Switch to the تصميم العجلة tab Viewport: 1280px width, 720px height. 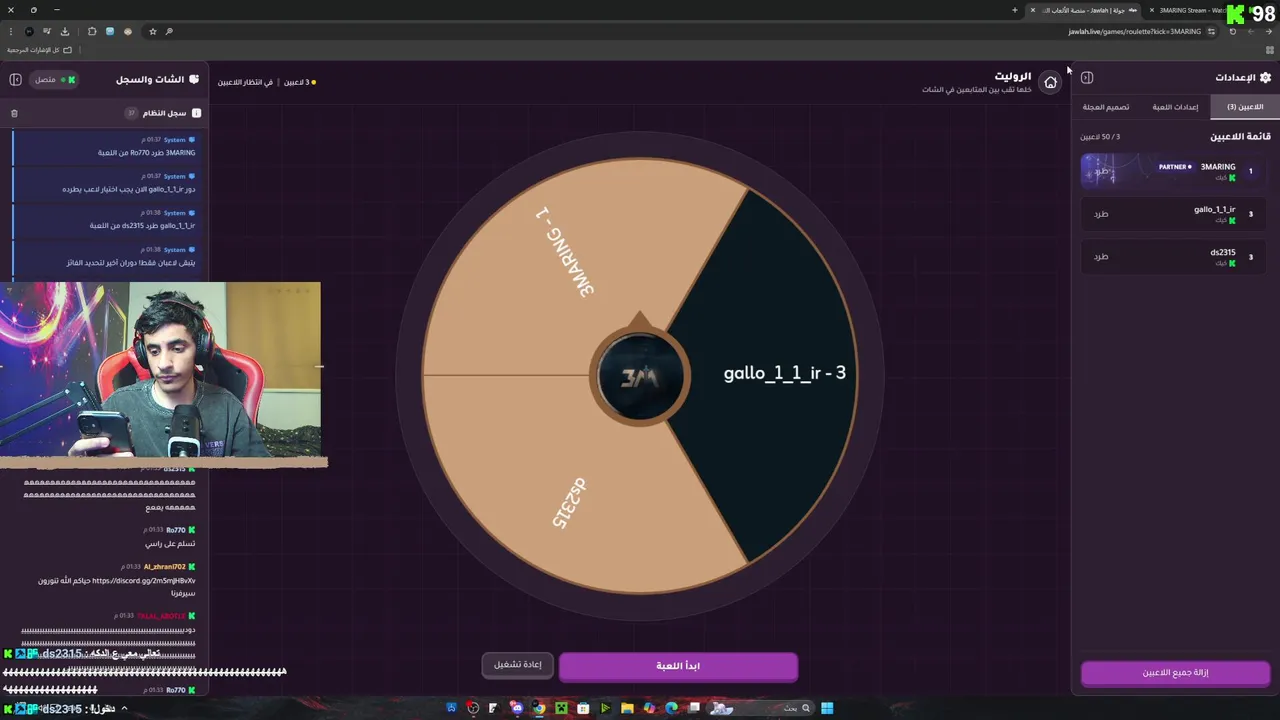click(1106, 107)
